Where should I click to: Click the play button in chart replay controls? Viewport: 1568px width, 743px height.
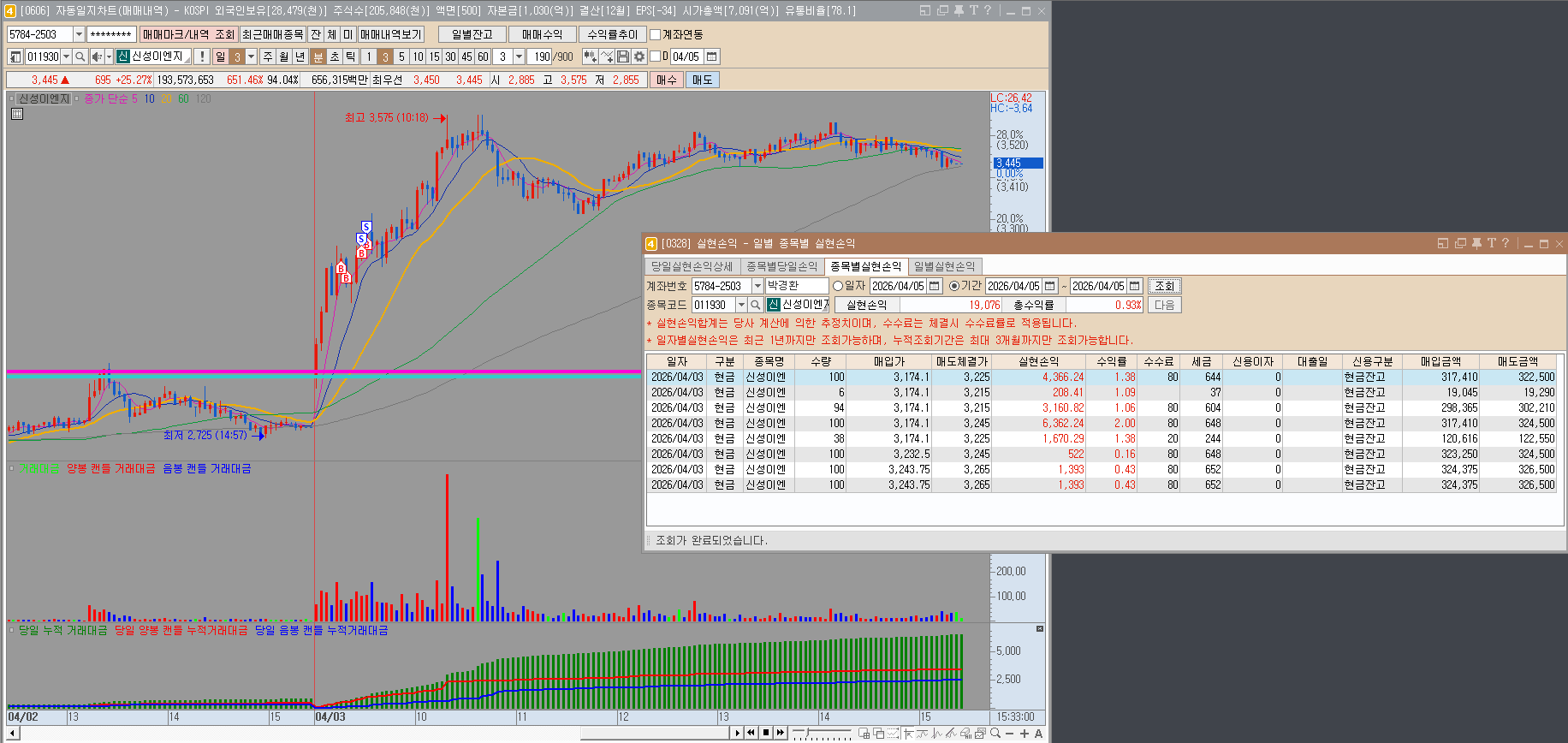click(737, 733)
